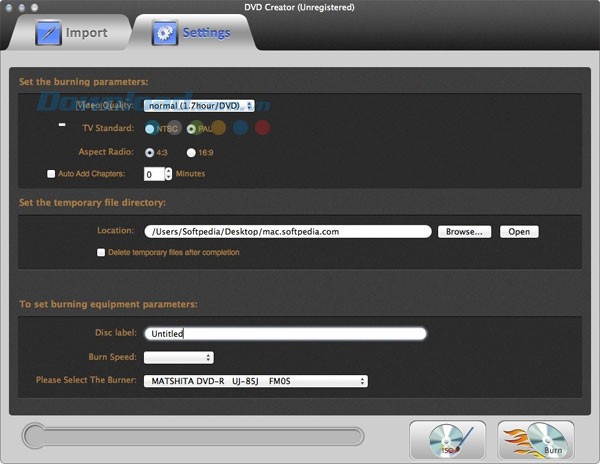Choose the 4:3 aspect ratio

coord(149,153)
